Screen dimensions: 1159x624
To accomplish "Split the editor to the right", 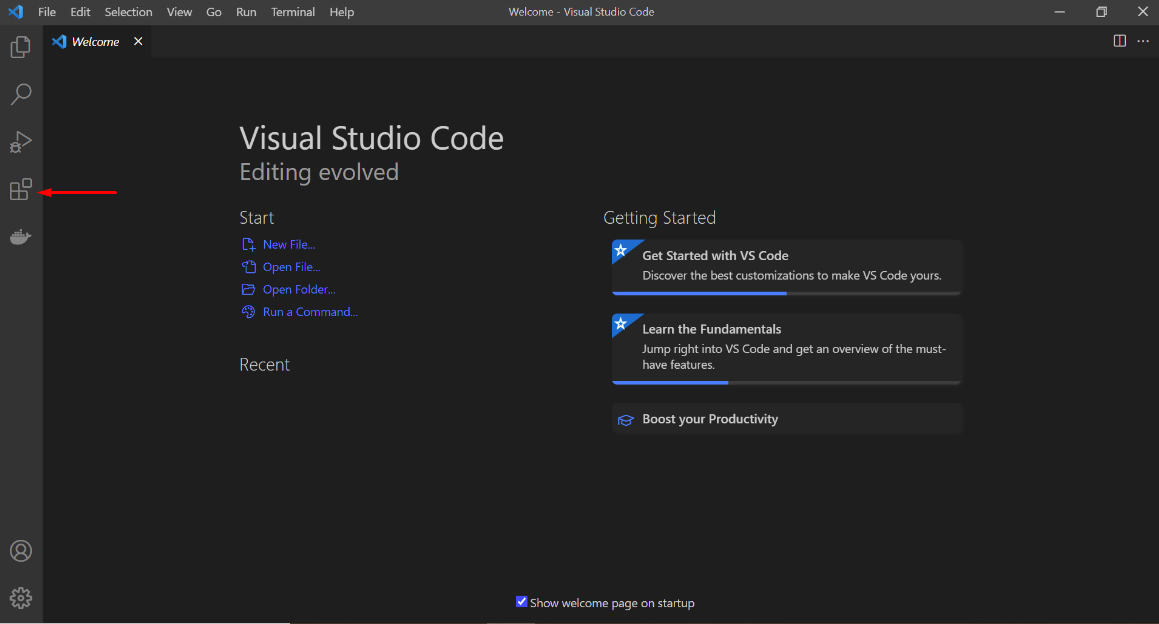I will tap(1120, 41).
